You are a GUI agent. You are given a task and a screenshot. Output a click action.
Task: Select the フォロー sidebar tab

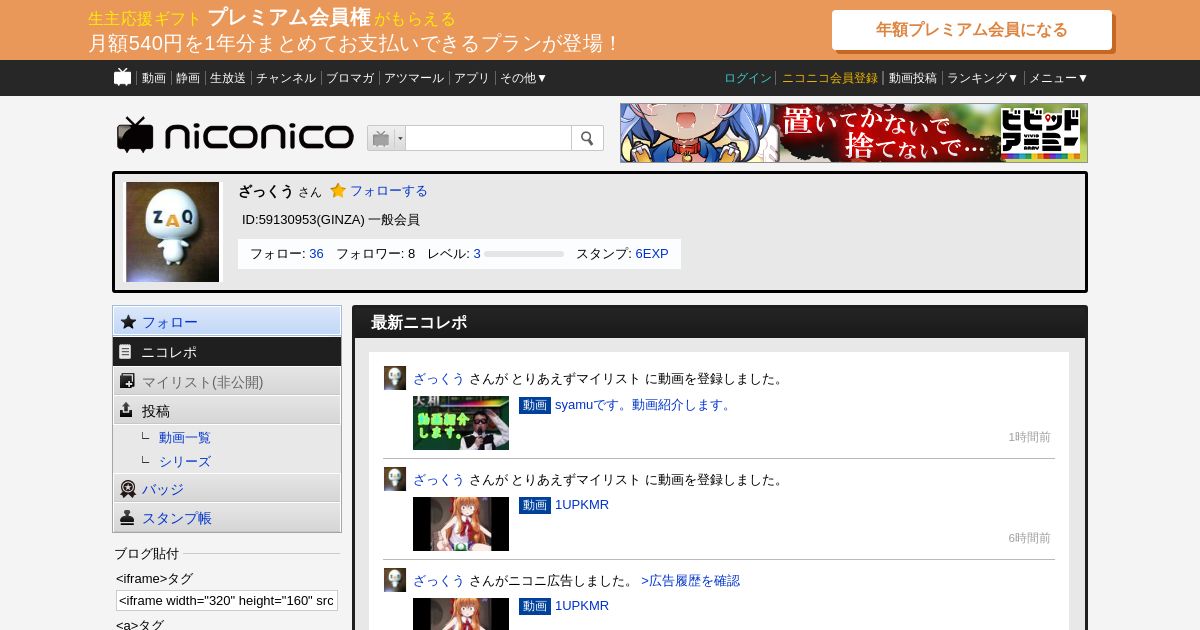pyautogui.click(x=227, y=322)
